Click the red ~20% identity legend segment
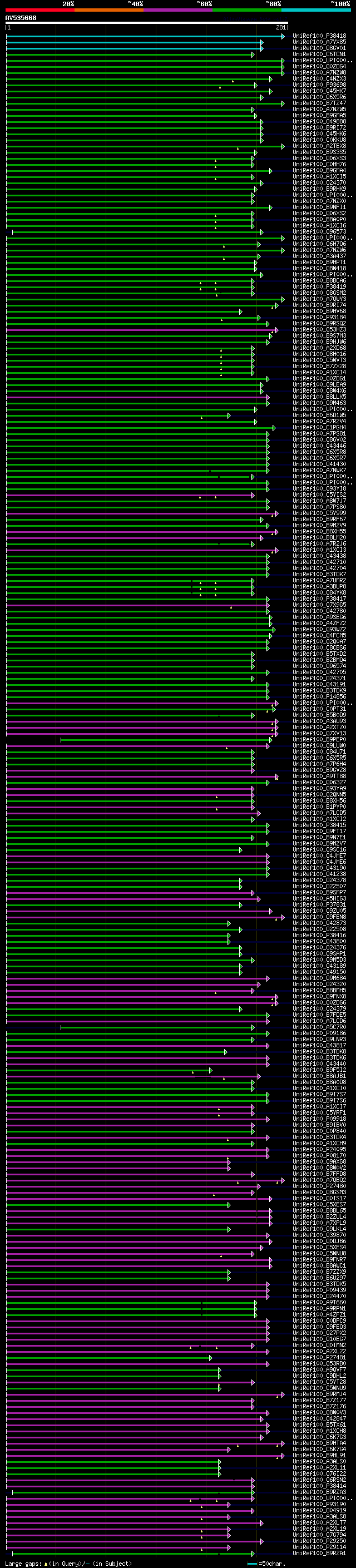Viewport: 356px width, 1568px height. click(x=39, y=10)
